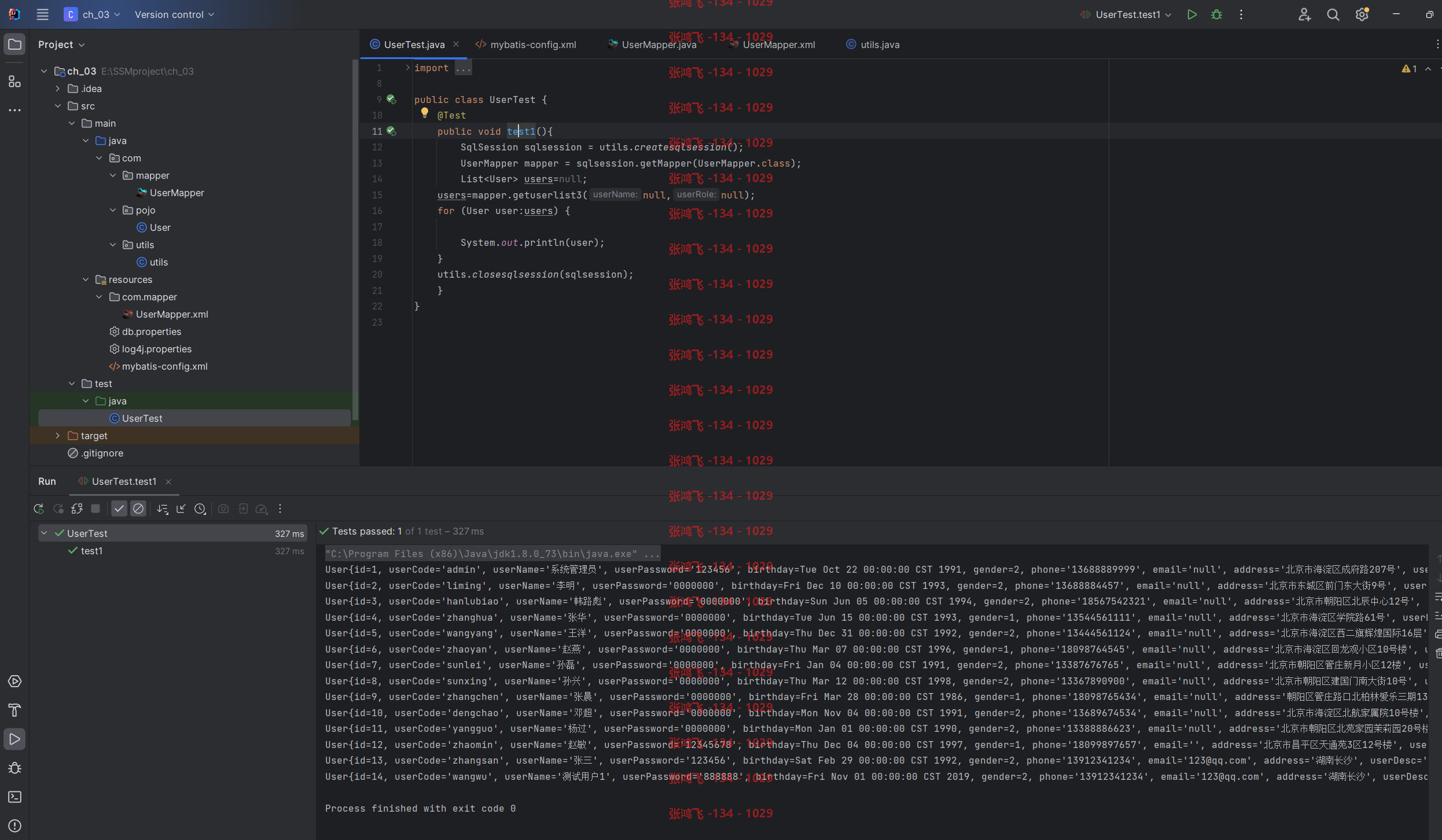This screenshot has height=840, width=1442.
Task: Expand the target folder
Action: [x=57, y=436]
